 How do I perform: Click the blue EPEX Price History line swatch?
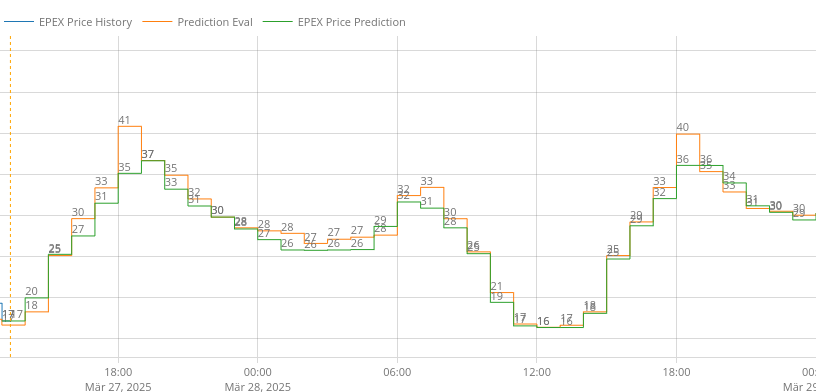[x=19, y=22]
